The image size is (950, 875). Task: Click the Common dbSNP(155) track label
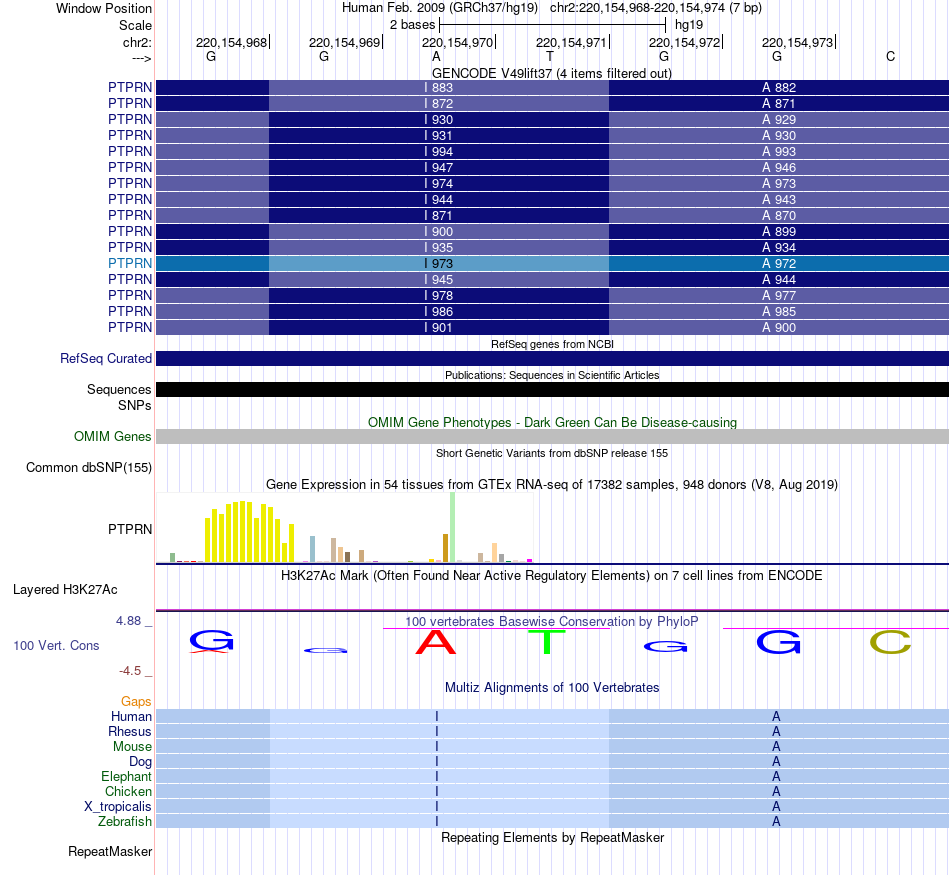[x=89, y=468]
